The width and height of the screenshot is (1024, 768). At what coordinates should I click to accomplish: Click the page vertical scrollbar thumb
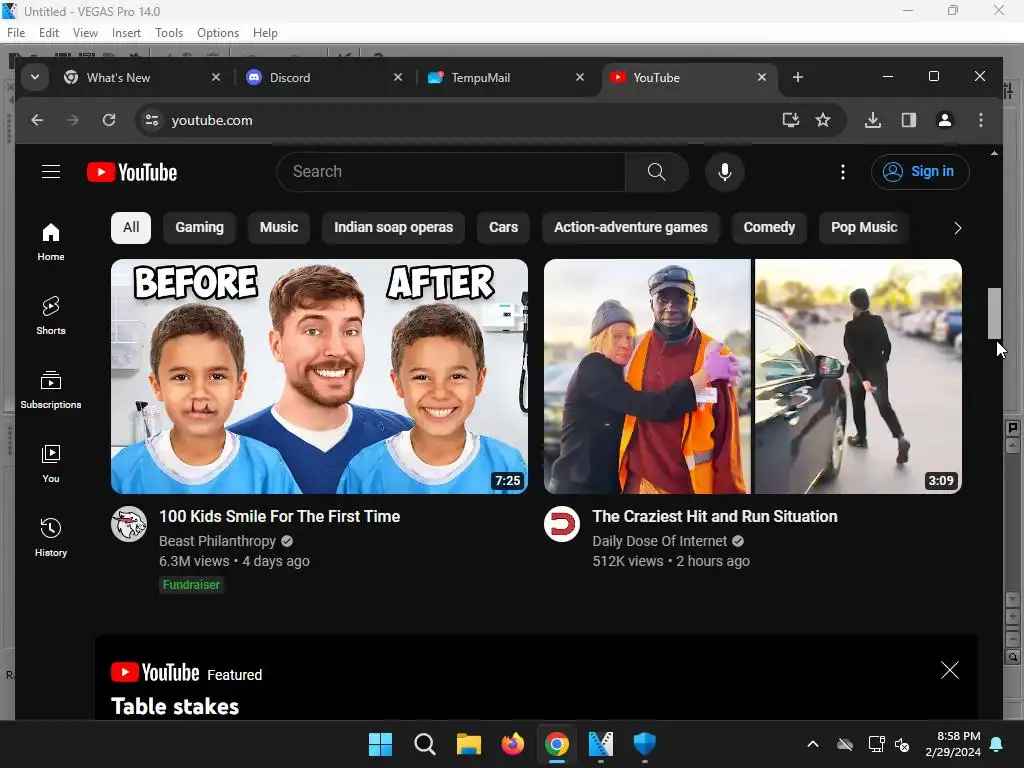point(994,313)
